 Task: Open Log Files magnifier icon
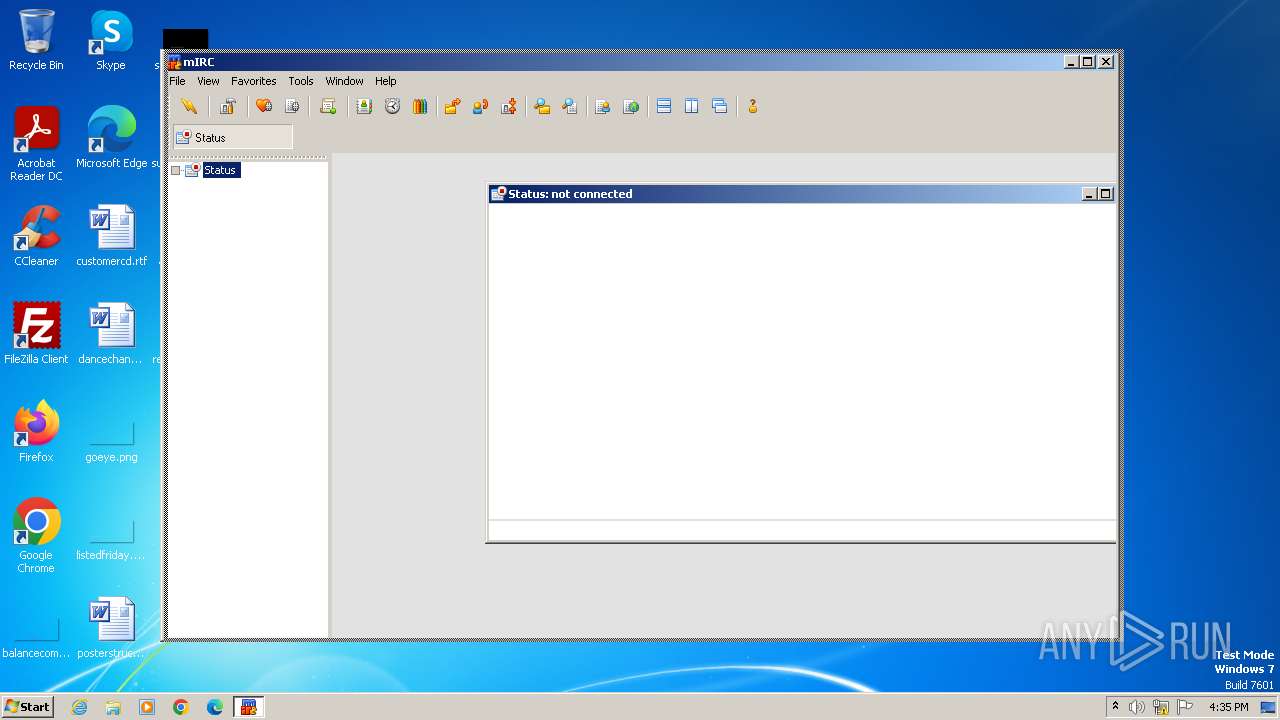(570, 106)
